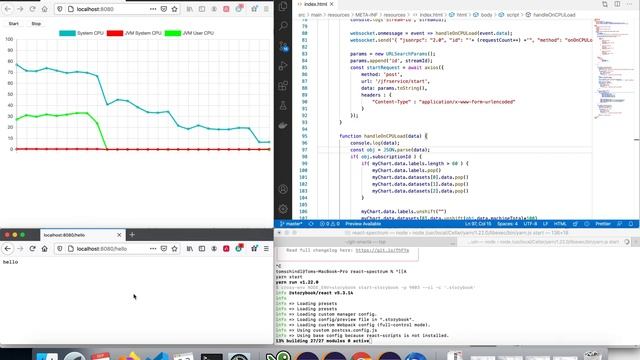Image resolution: width=640 pixels, height=360 pixels.
Task: Select the index.html editor tab
Action: point(315,4)
